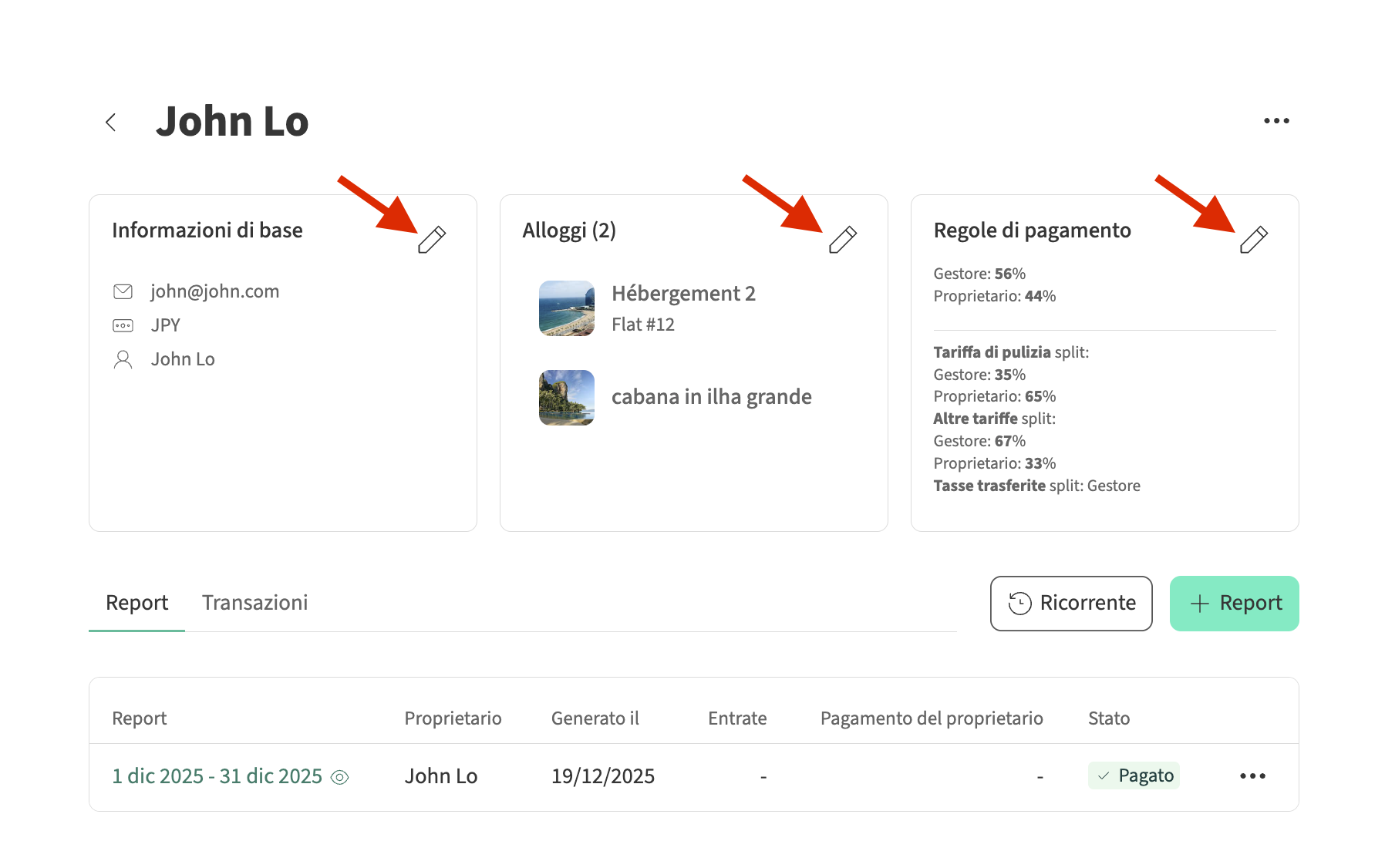Click the currency icon beside JPY
This screenshot has height=868, width=1385.
123,325
